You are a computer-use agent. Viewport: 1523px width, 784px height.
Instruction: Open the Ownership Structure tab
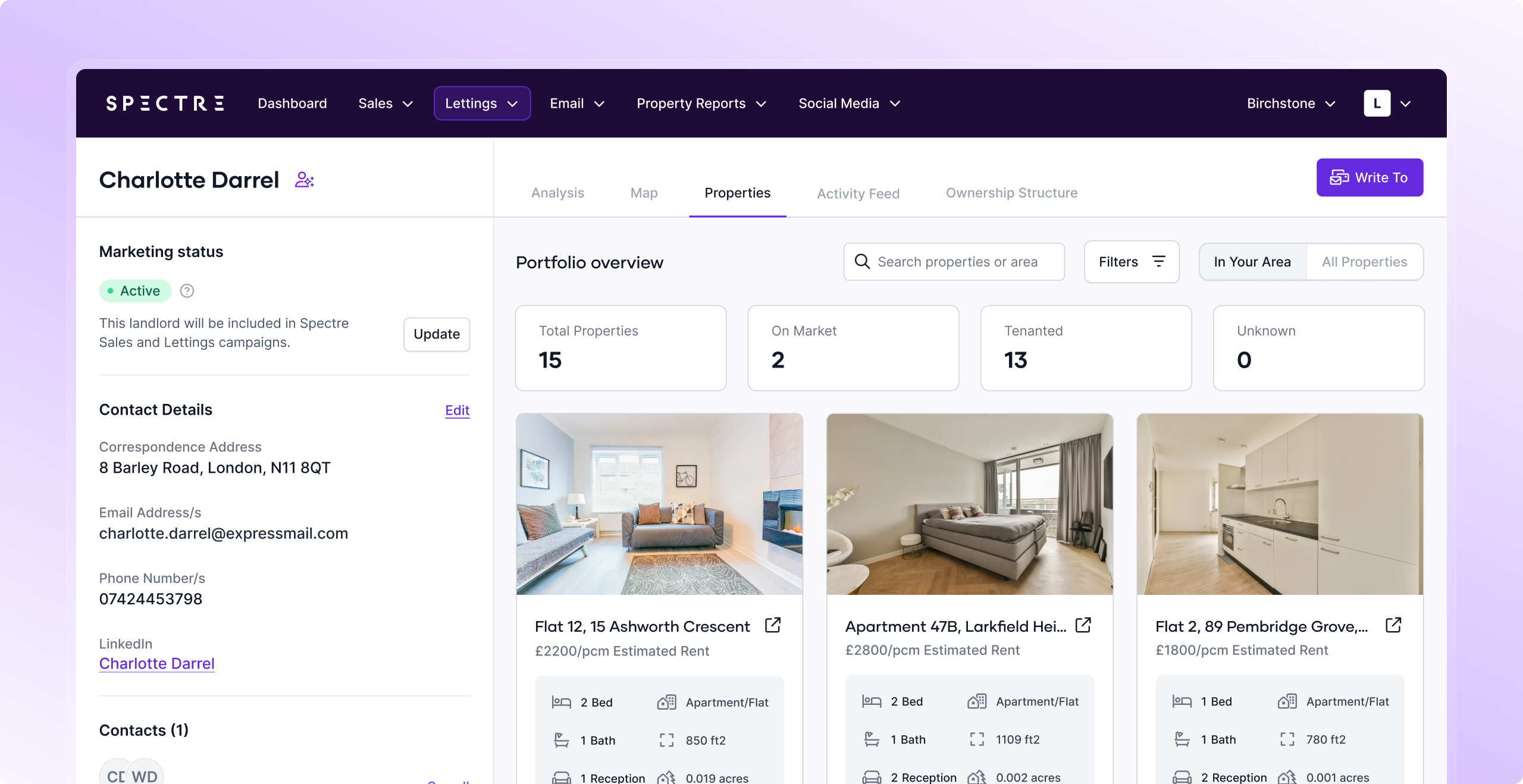[1011, 193]
